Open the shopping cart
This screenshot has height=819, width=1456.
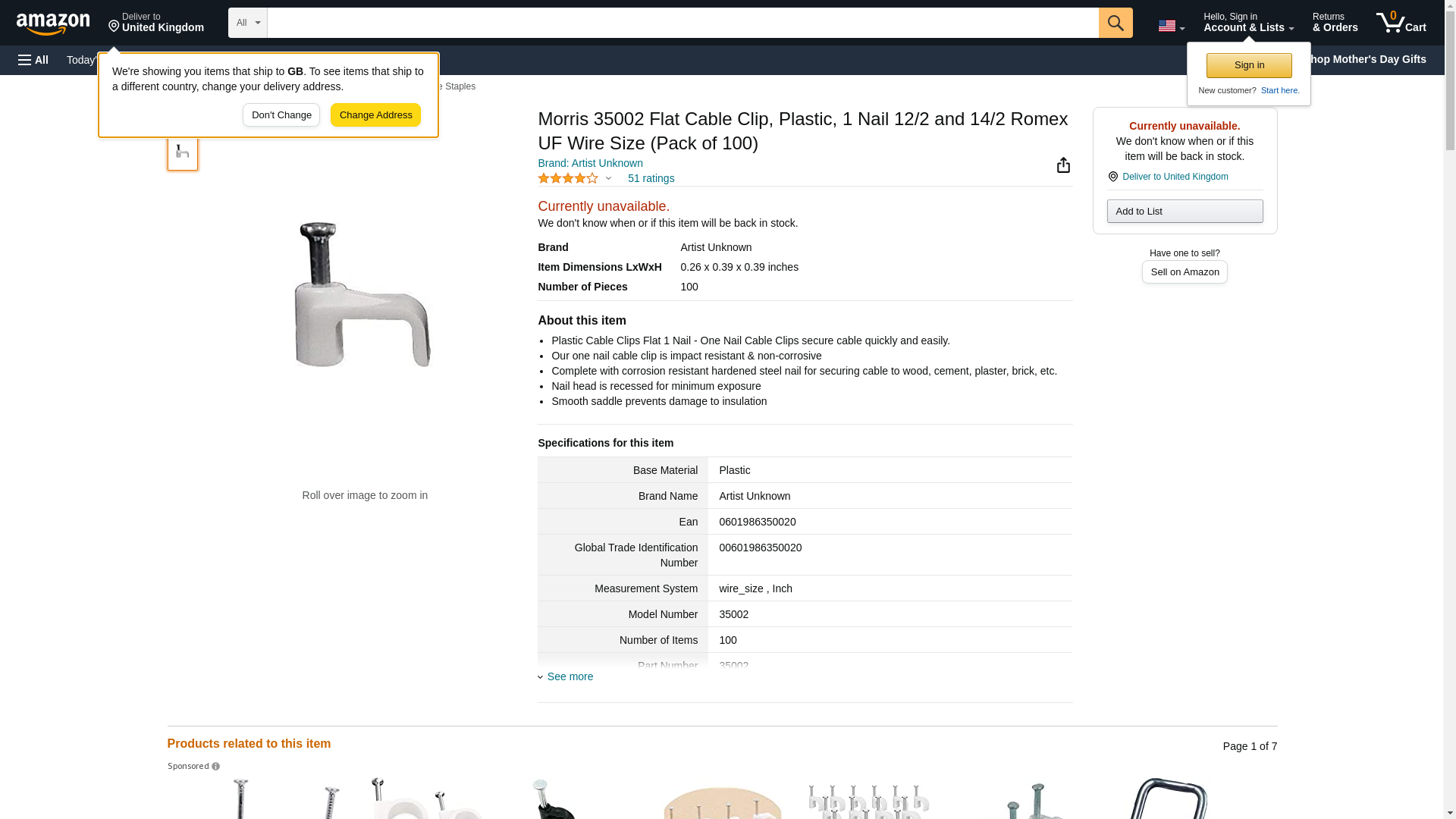tap(1401, 23)
